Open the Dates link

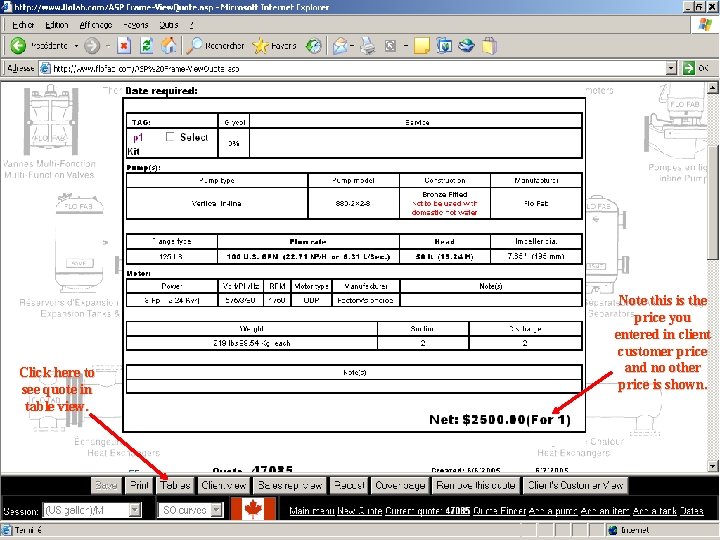pyautogui.click(x=692, y=511)
